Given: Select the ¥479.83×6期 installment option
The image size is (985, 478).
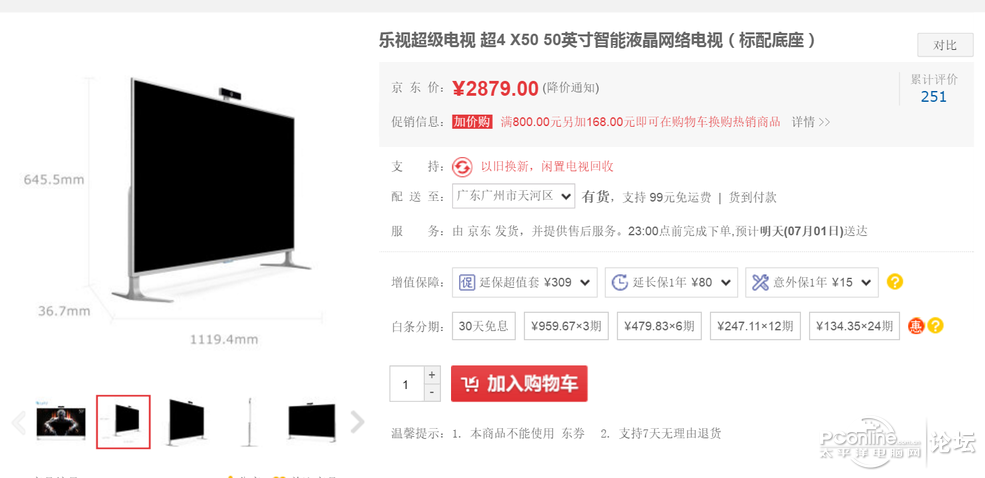Looking at the screenshot, I should (x=659, y=326).
